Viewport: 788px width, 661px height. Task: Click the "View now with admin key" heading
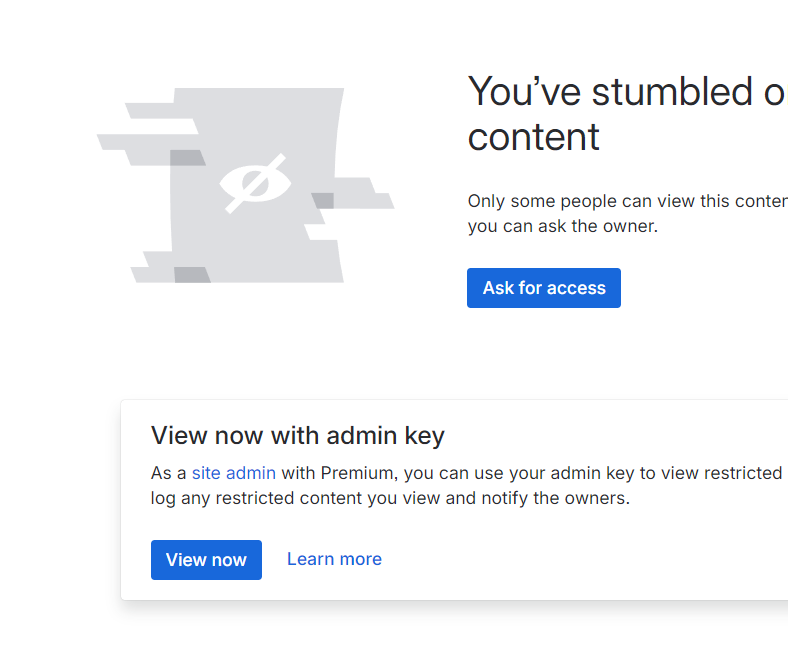pyautogui.click(x=298, y=435)
